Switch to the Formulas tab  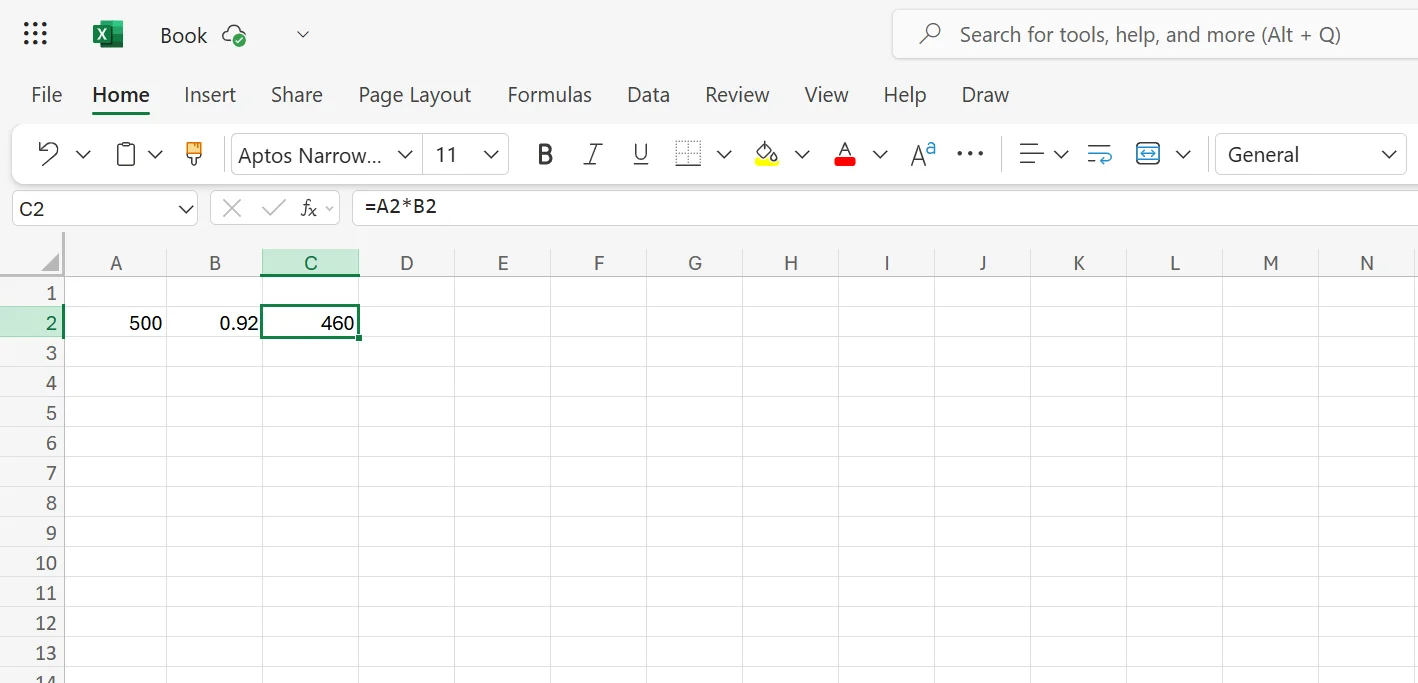click(x=549, y=95)
